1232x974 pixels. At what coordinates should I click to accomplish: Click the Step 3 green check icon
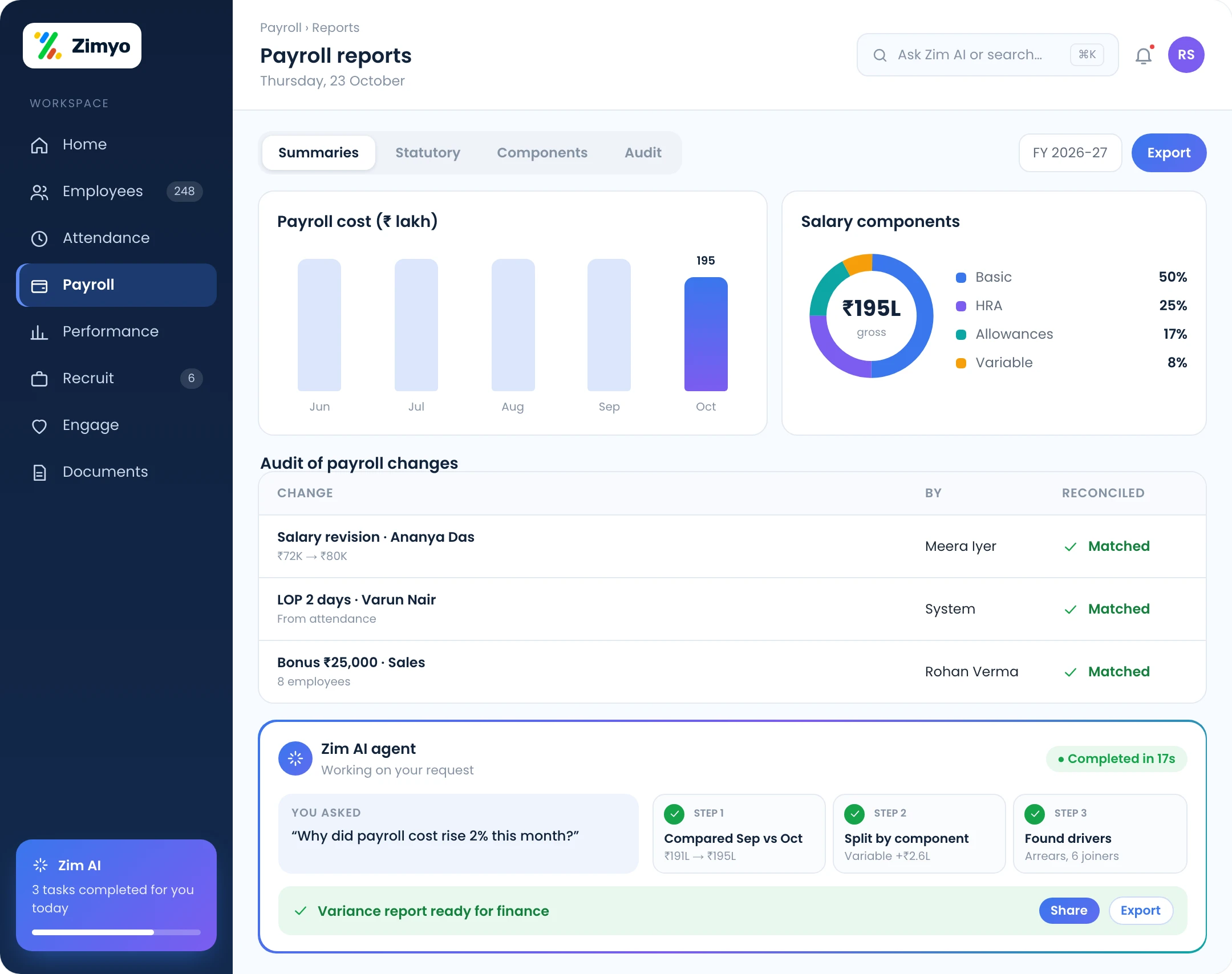click(1035, 814)
